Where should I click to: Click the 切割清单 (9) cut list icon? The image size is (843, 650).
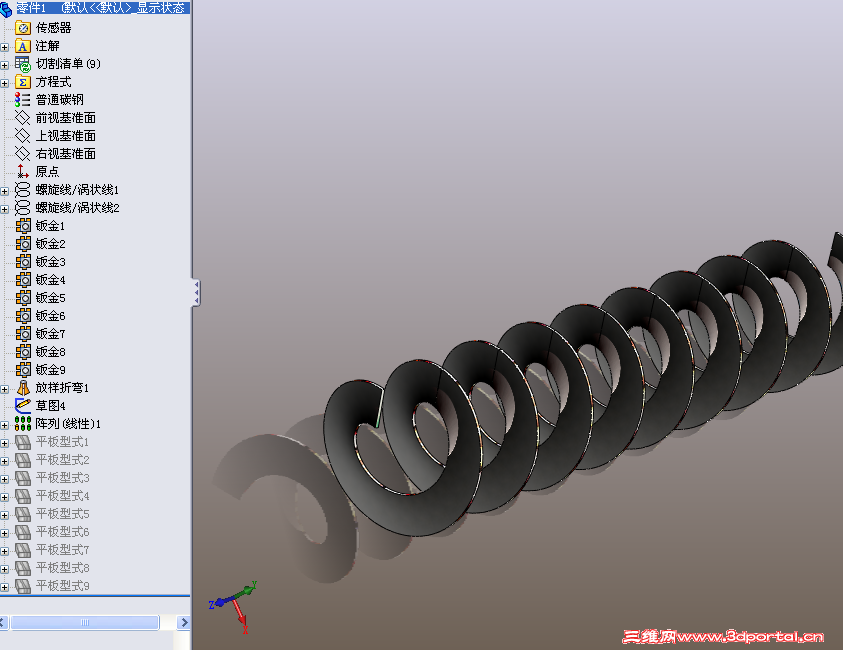(23, 64)
